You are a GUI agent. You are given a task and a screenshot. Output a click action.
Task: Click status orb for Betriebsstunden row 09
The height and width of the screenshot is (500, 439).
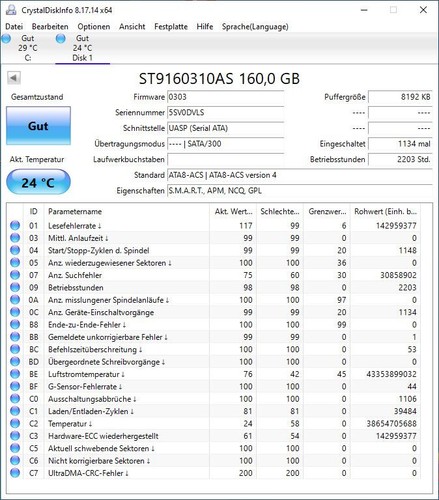15,287
